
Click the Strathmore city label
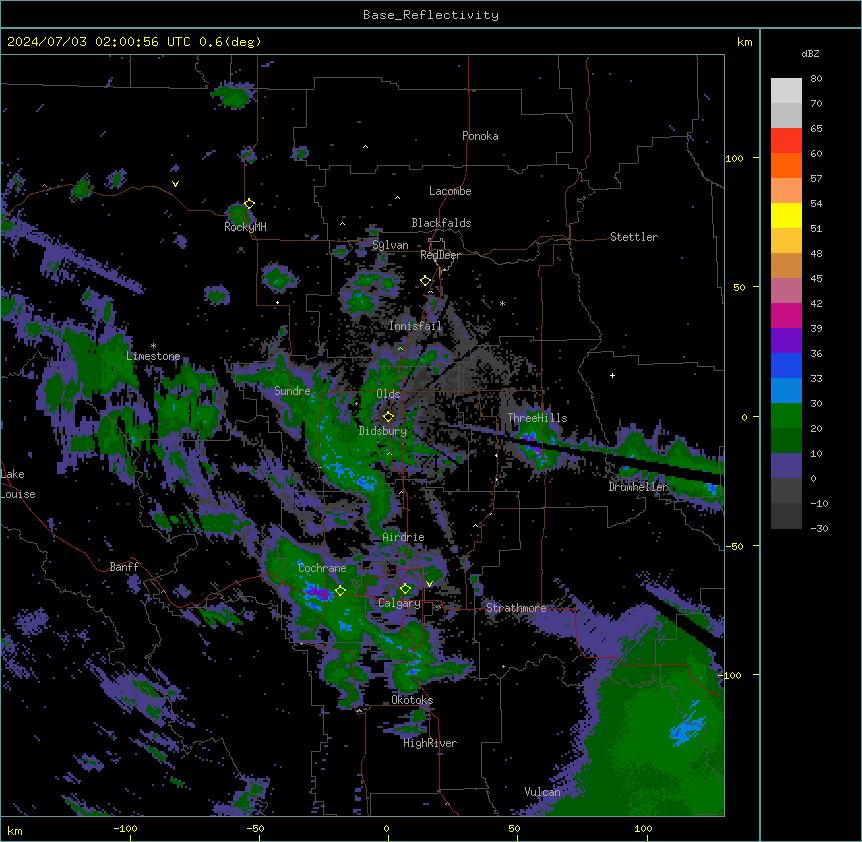(516, 608)
